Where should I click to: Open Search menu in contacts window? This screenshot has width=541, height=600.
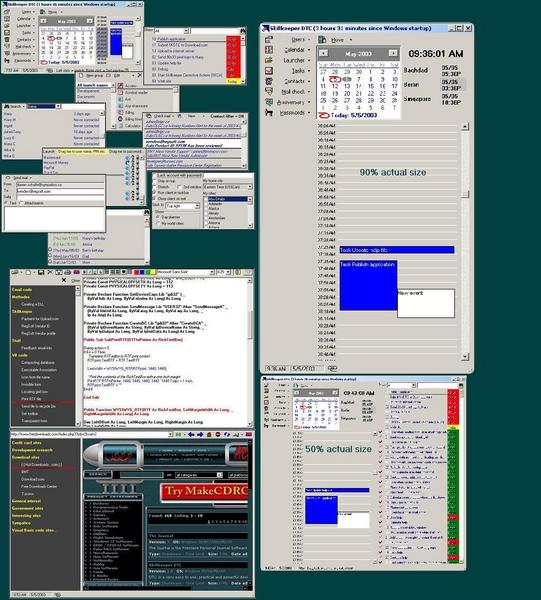point(15,106)
